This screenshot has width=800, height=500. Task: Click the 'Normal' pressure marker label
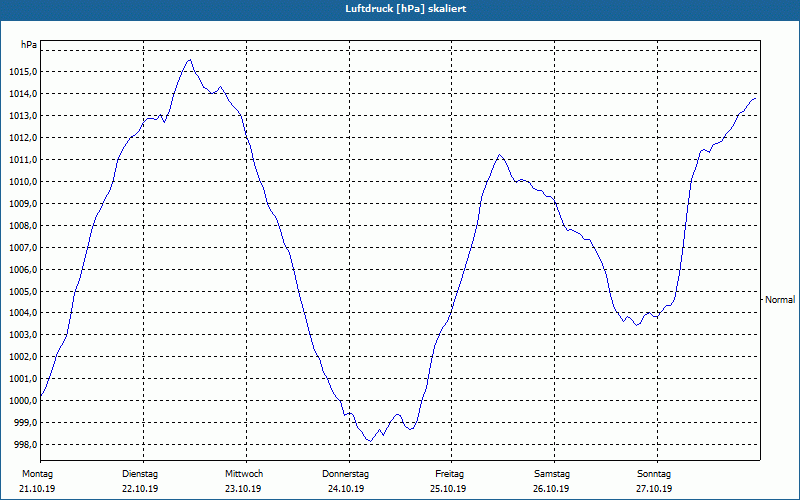pos(780,299)
